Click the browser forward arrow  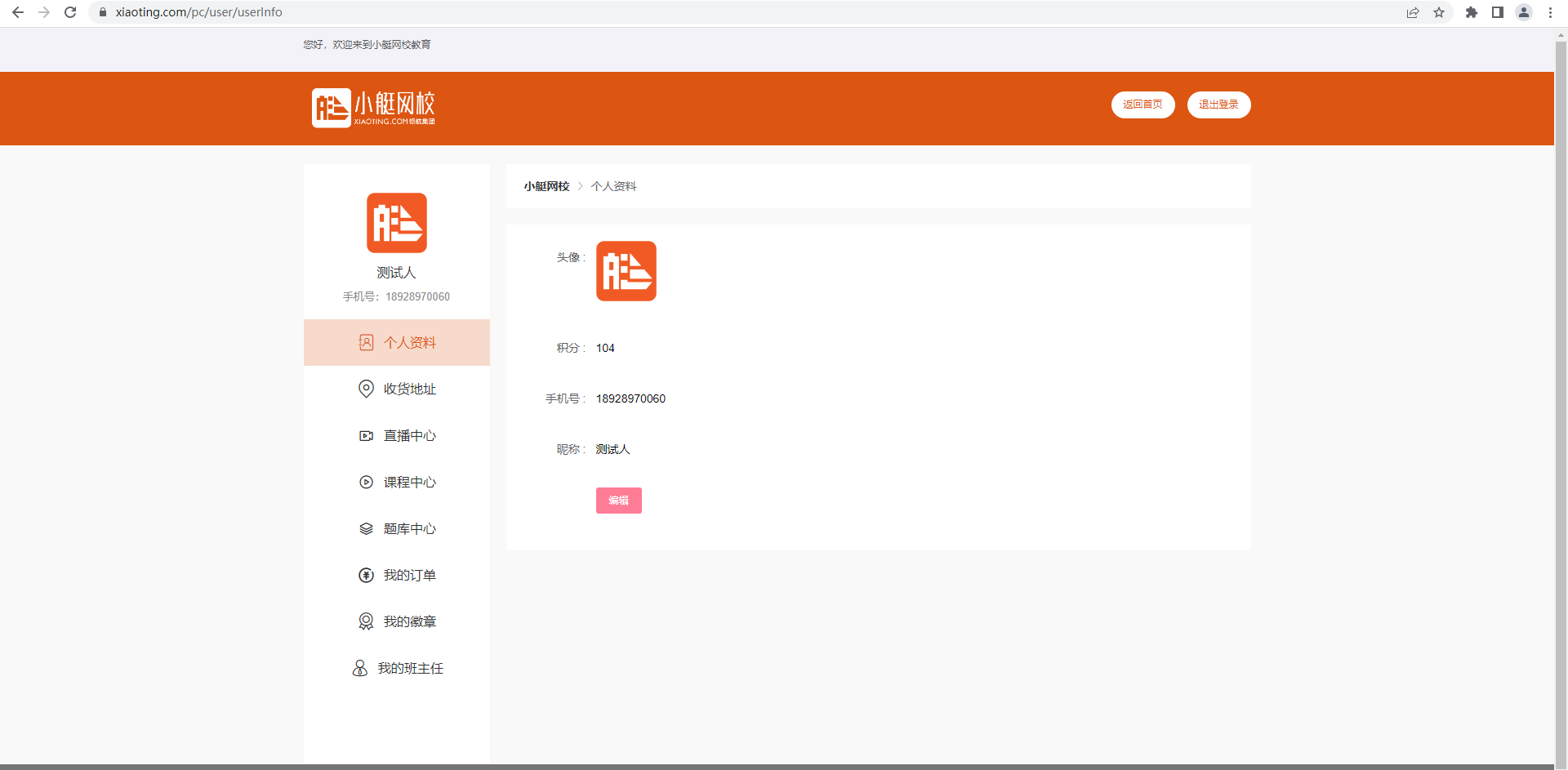(x=44, y=12)
